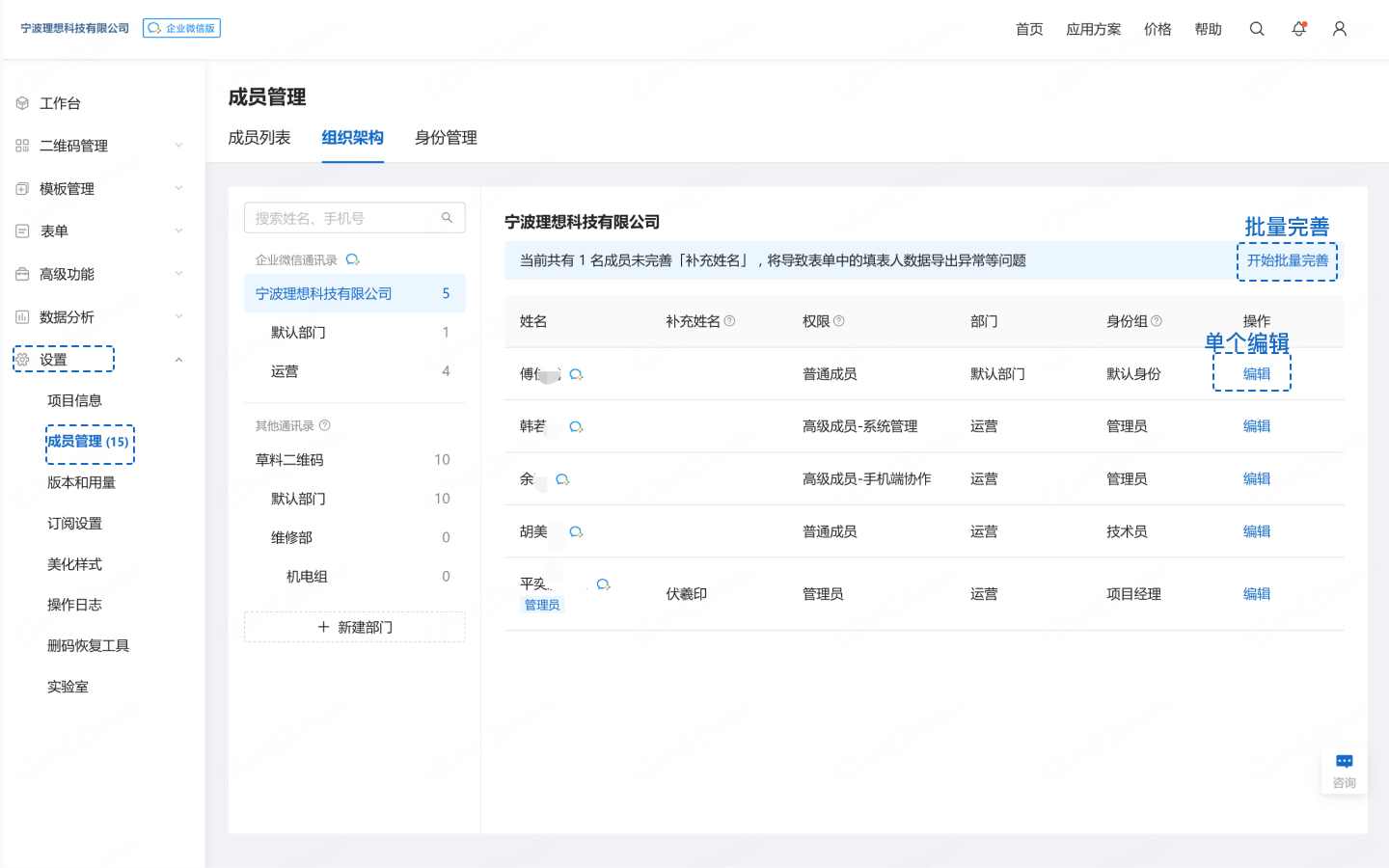Click the 管理员 tag under 平奕
The height and width of the screenshot is (868, 1389).
point(542,605)
